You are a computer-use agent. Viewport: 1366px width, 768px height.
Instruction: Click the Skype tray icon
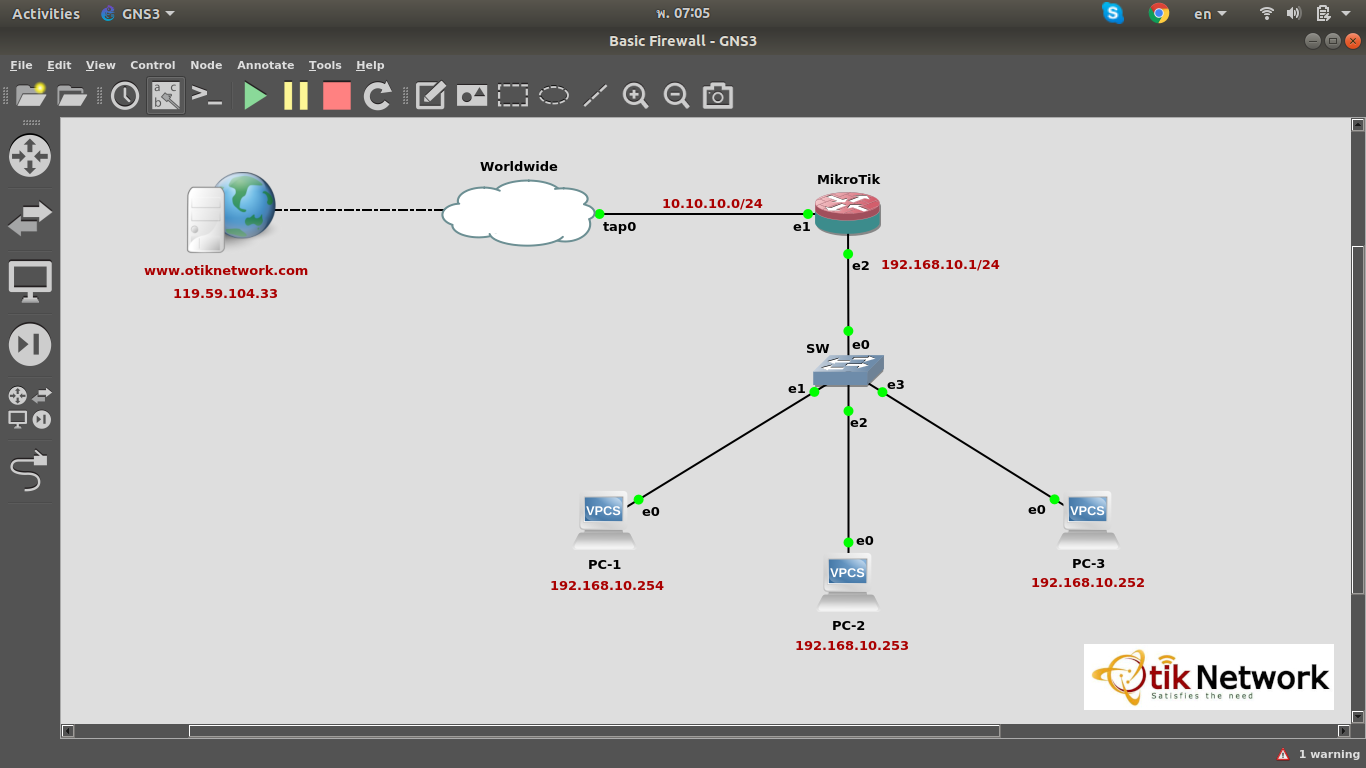point(1113,13)
